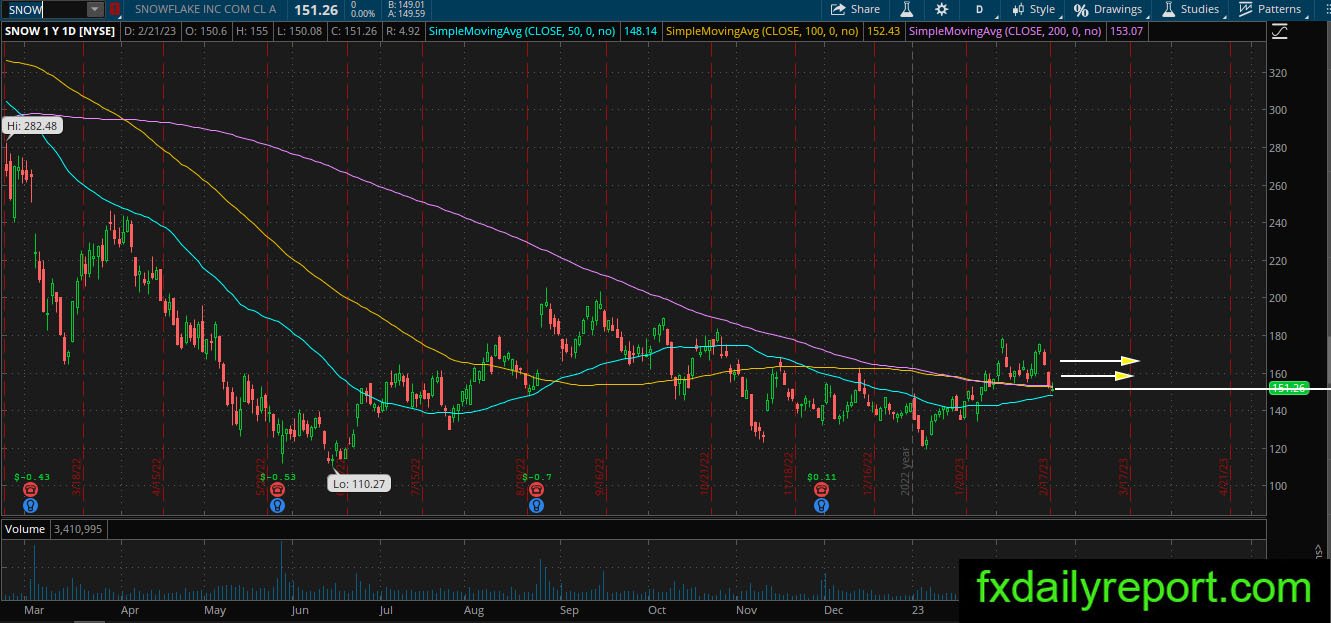Click the earnings phone icon below $0.11
1331x623 pixels.
[x=821, y=490]
